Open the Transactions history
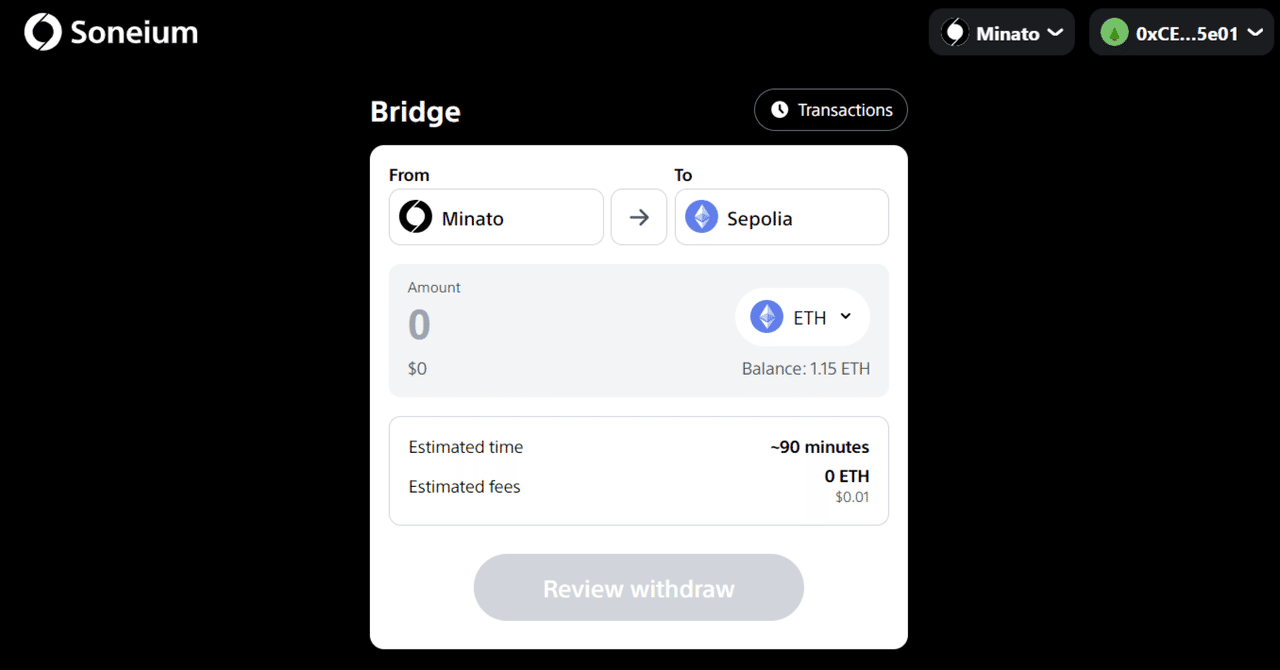The height and width of the screenshot is (670, 1280). (831, 110)
